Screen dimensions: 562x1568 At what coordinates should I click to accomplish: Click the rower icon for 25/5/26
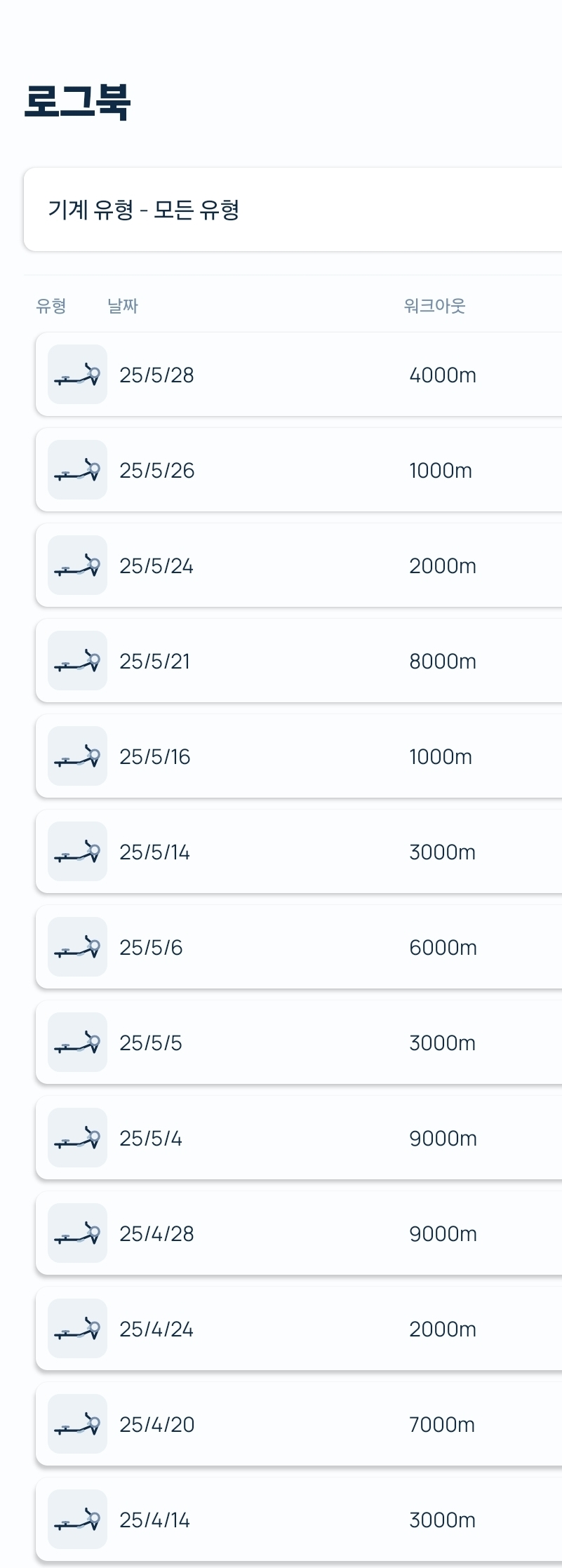[x=77, y=470]
